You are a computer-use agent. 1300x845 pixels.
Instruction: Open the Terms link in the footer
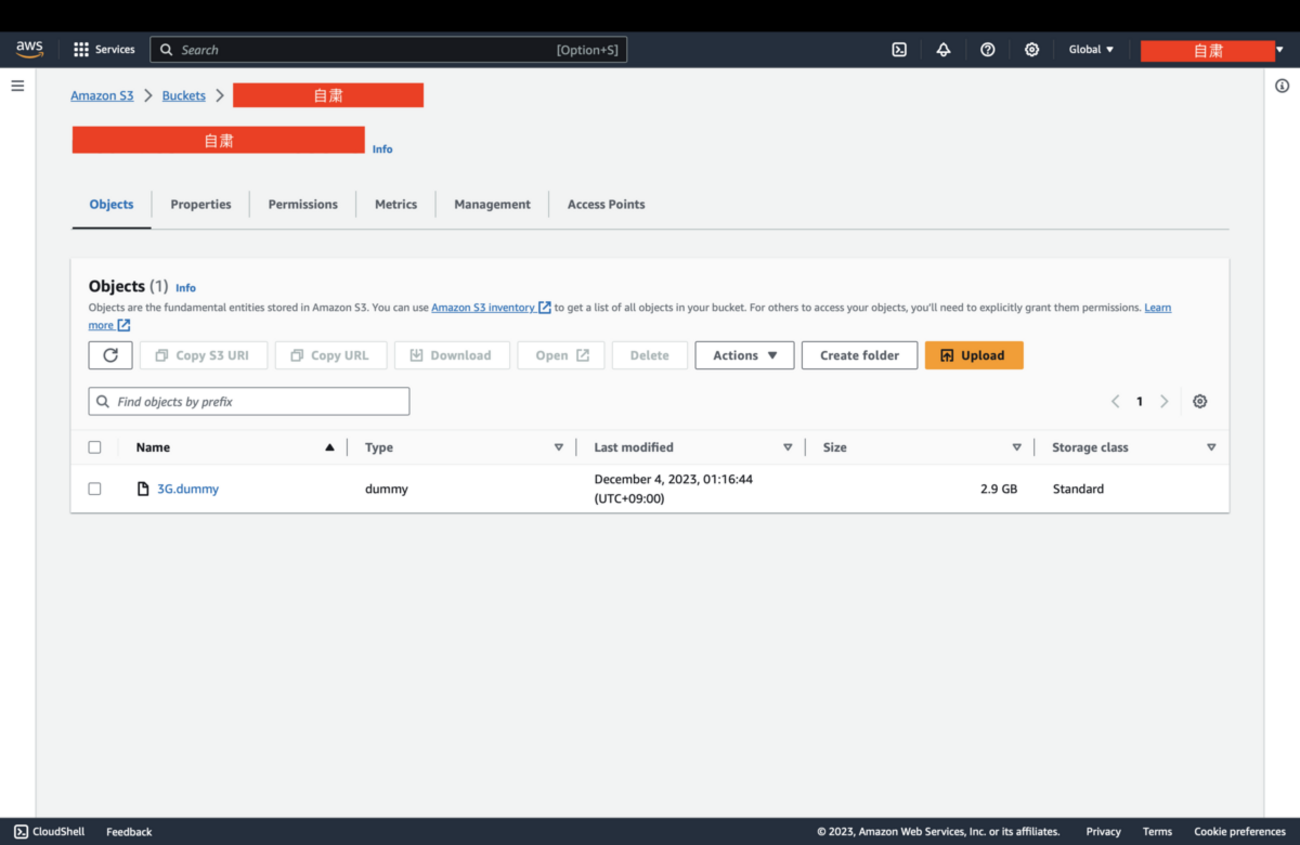[x=1157, y=832]
